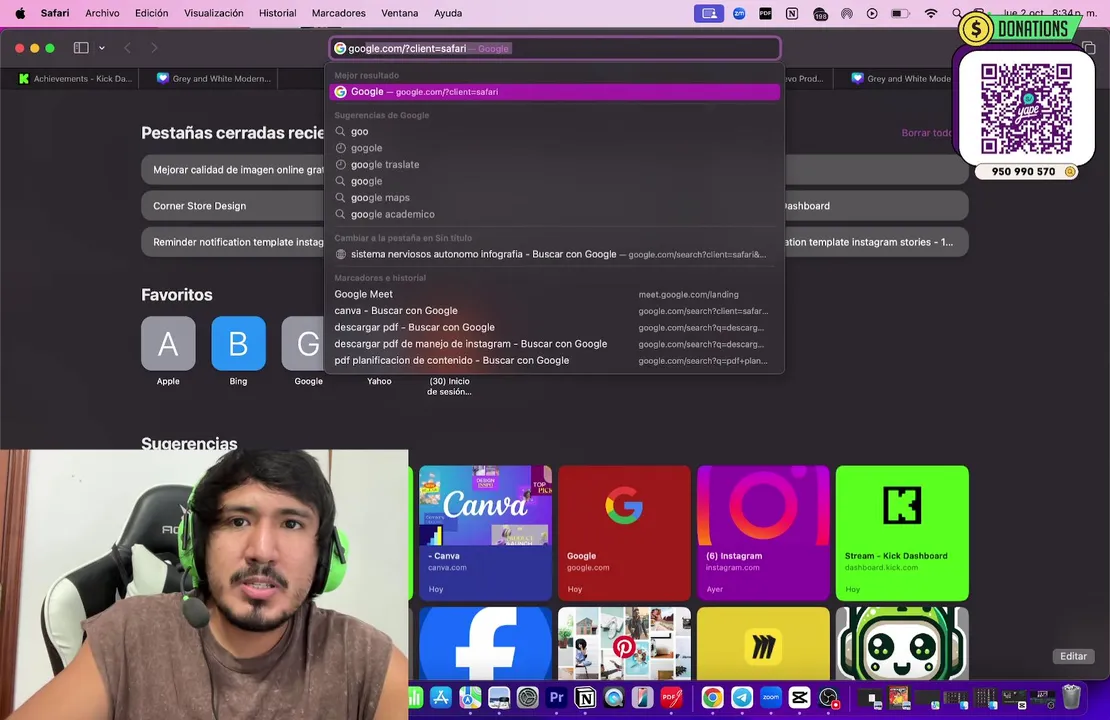This screenshot has height=720, width=1110.
Task: Open the Google Meet history entry
Action: (x=555, y=295)
